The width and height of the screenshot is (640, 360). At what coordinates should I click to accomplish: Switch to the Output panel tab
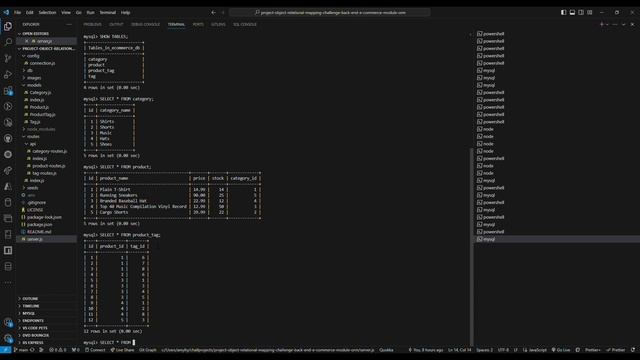coord(116,24)
